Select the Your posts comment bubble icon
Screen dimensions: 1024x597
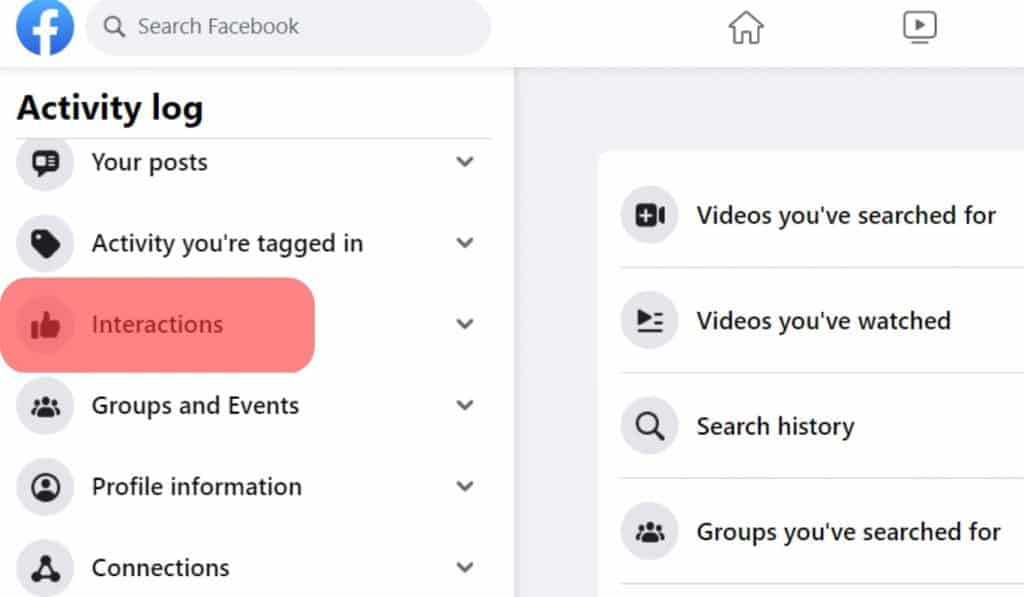click(44, 162)
